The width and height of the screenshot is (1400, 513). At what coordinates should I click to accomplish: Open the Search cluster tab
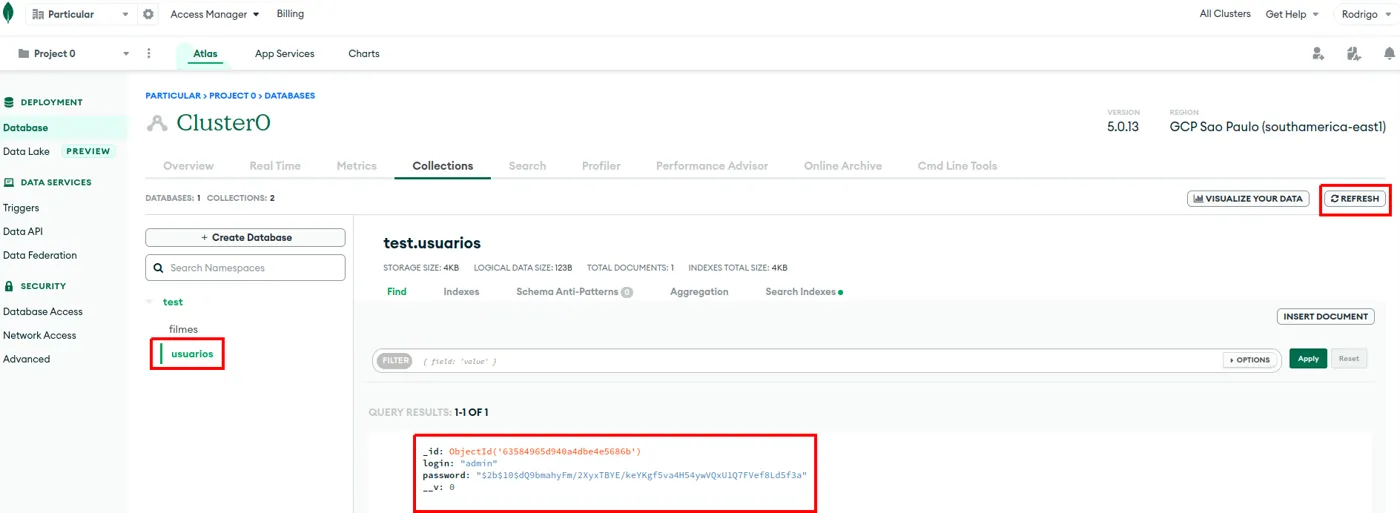[527, 166]
